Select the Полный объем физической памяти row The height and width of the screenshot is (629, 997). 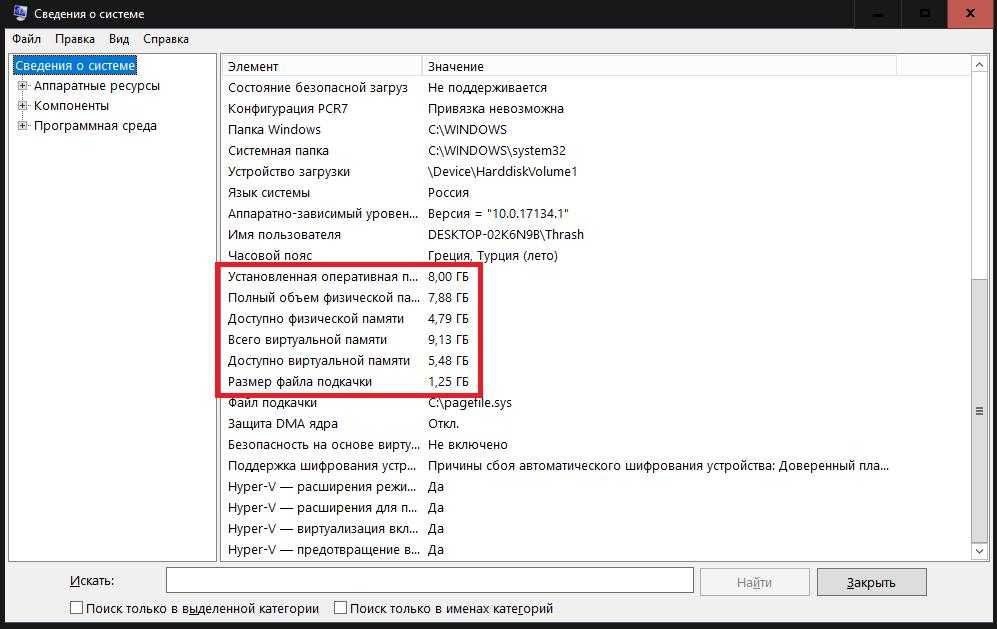596,298
